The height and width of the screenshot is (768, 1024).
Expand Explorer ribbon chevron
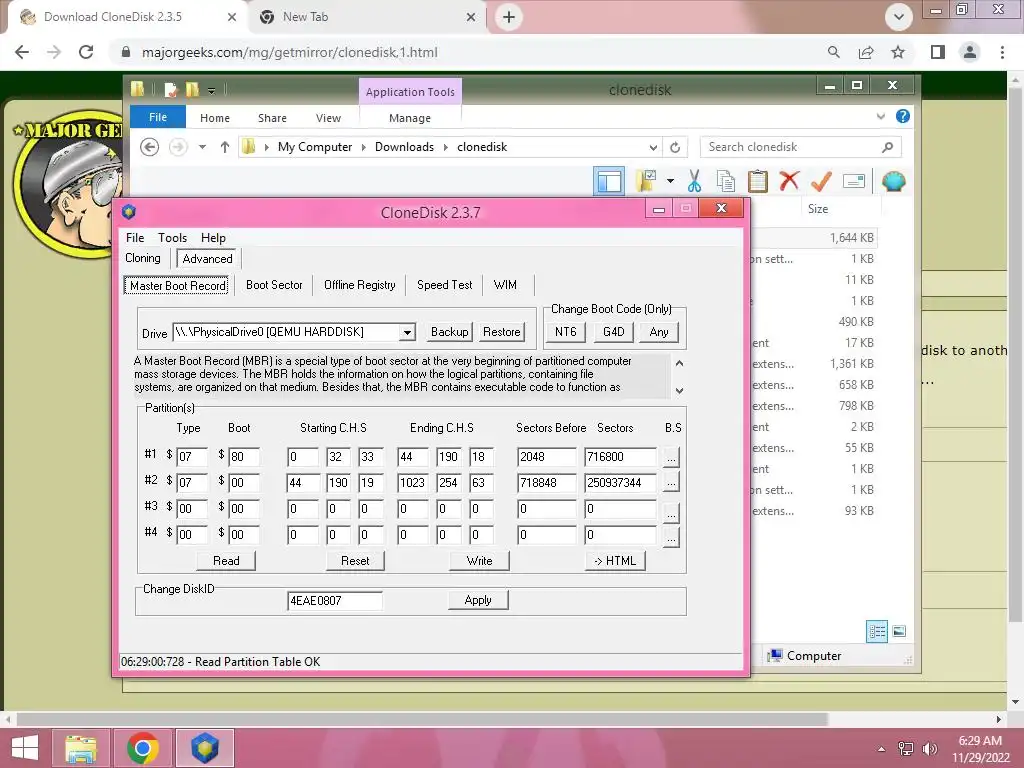880,116
